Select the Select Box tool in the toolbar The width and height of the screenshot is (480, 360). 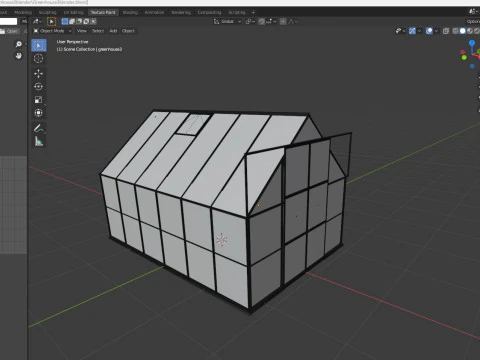pyautogui.click(x=39, y=45)
